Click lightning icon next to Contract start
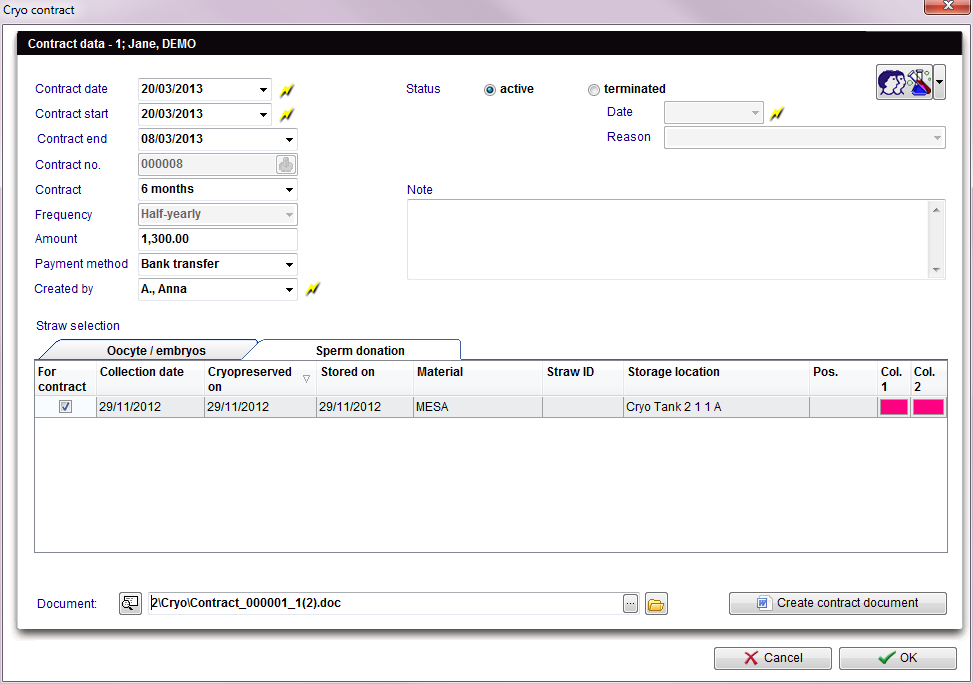This screenshot has height=684, width=973. click(286, 115)
